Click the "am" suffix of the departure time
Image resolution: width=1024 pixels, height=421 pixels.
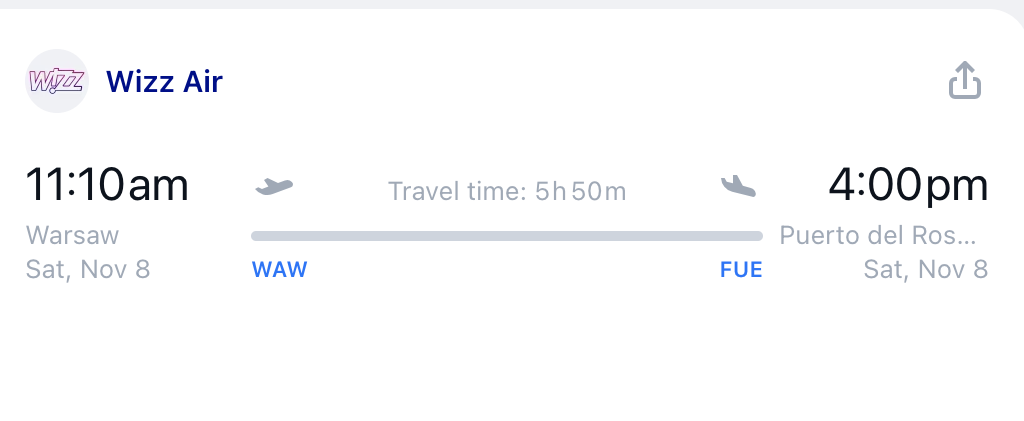coord(159,186)
